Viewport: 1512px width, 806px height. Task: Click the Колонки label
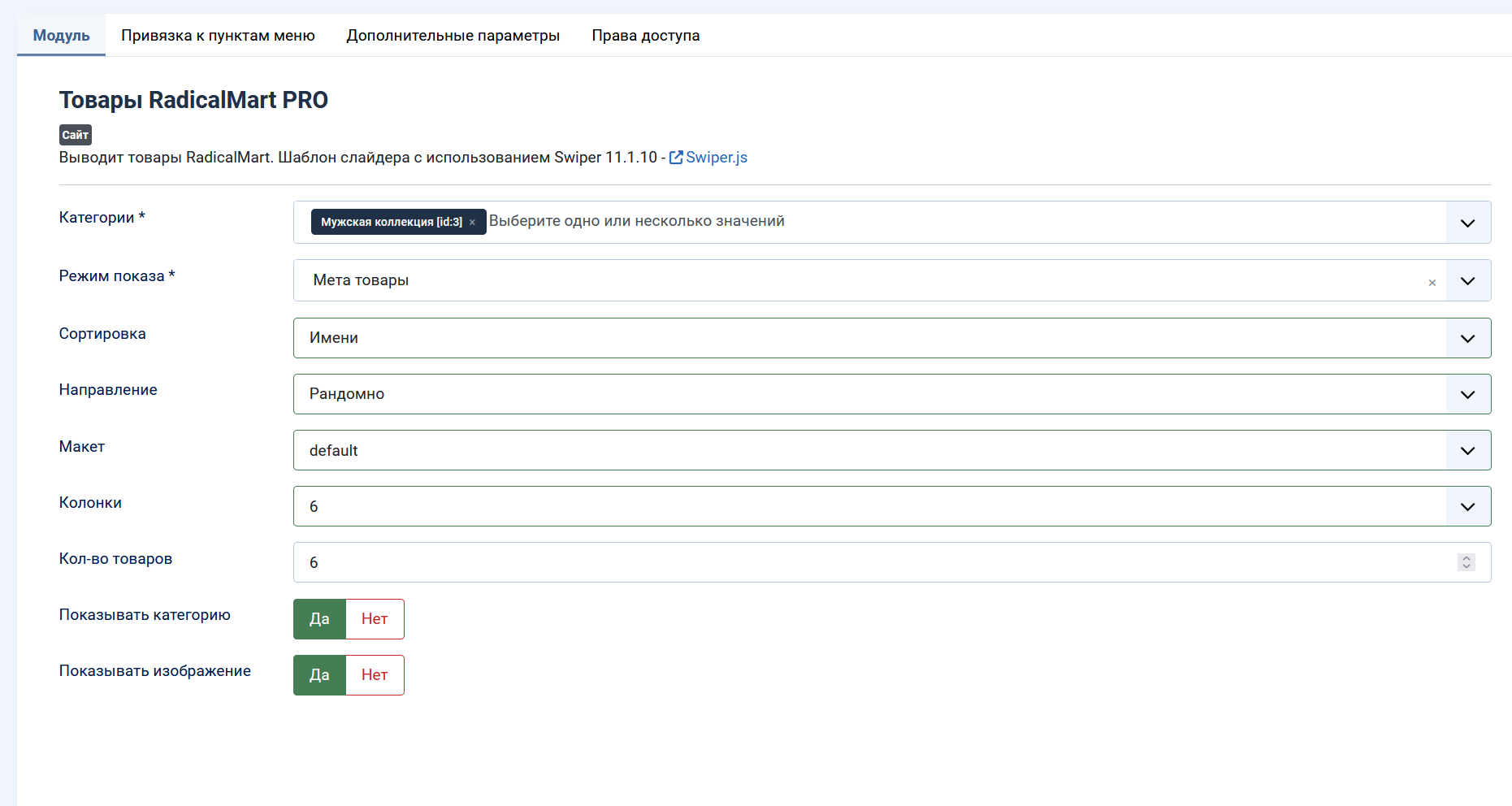tap(90, 503)
